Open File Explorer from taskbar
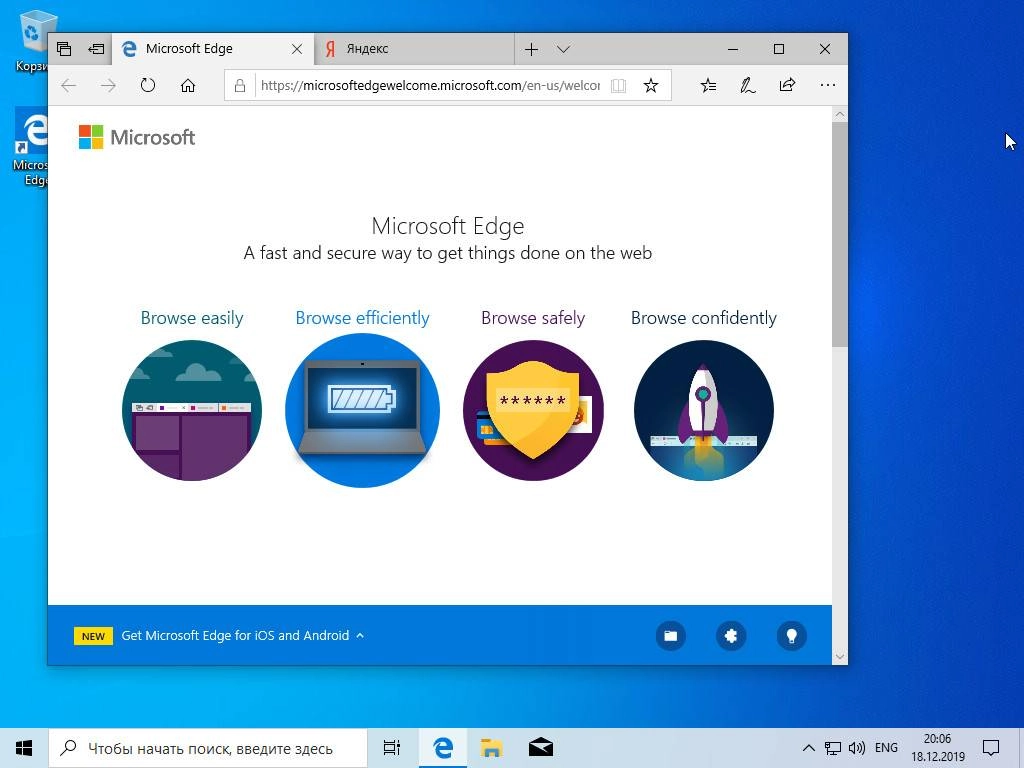1024x768 pixels. pos(492,748)
